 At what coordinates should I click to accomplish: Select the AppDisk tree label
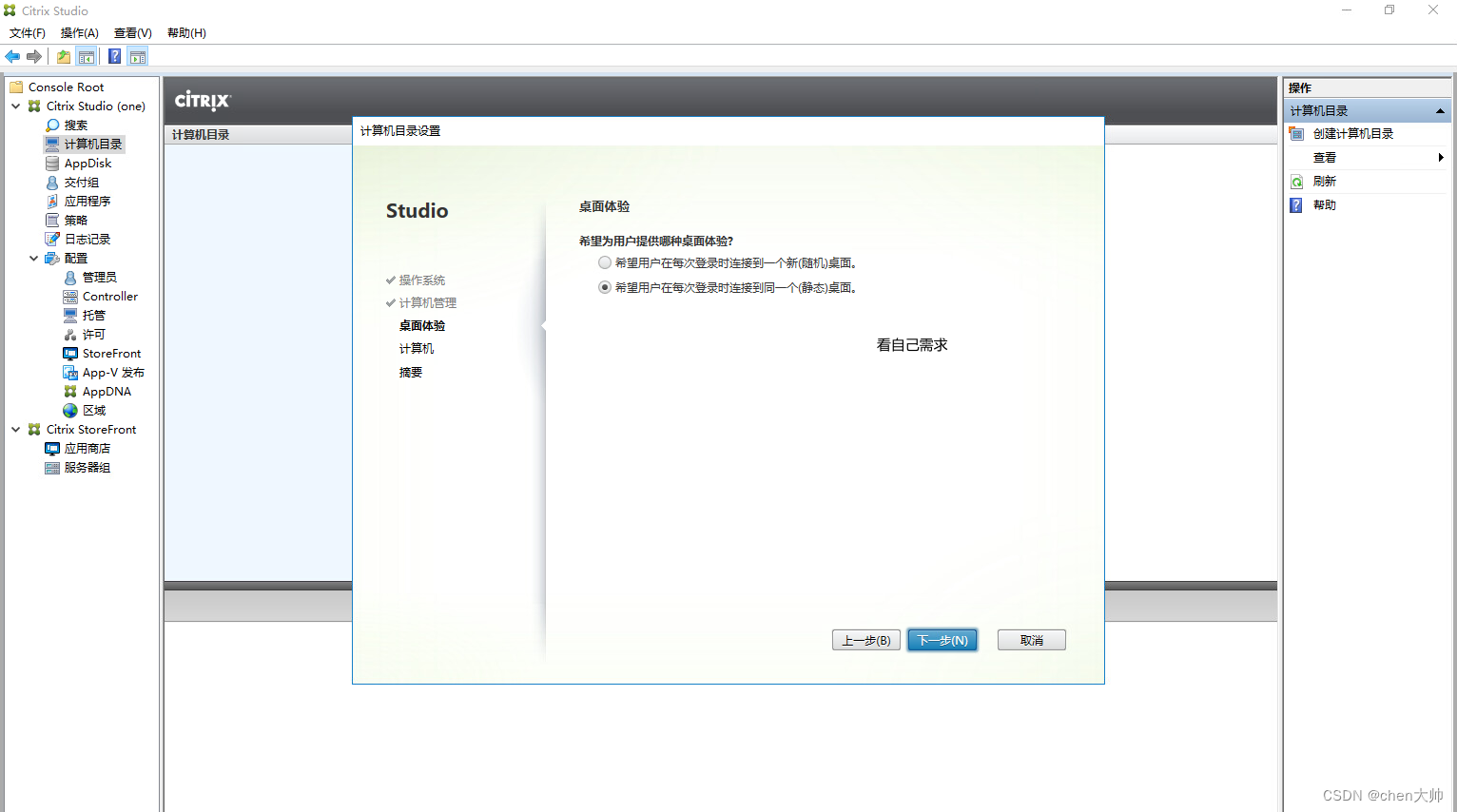[x=87, y=163]
